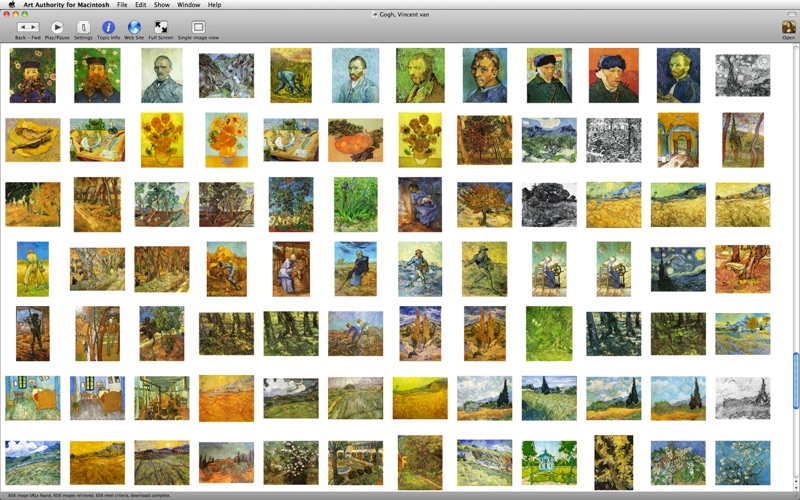Open the Window menu
This screenshot has width=800, height=500.
188,5
